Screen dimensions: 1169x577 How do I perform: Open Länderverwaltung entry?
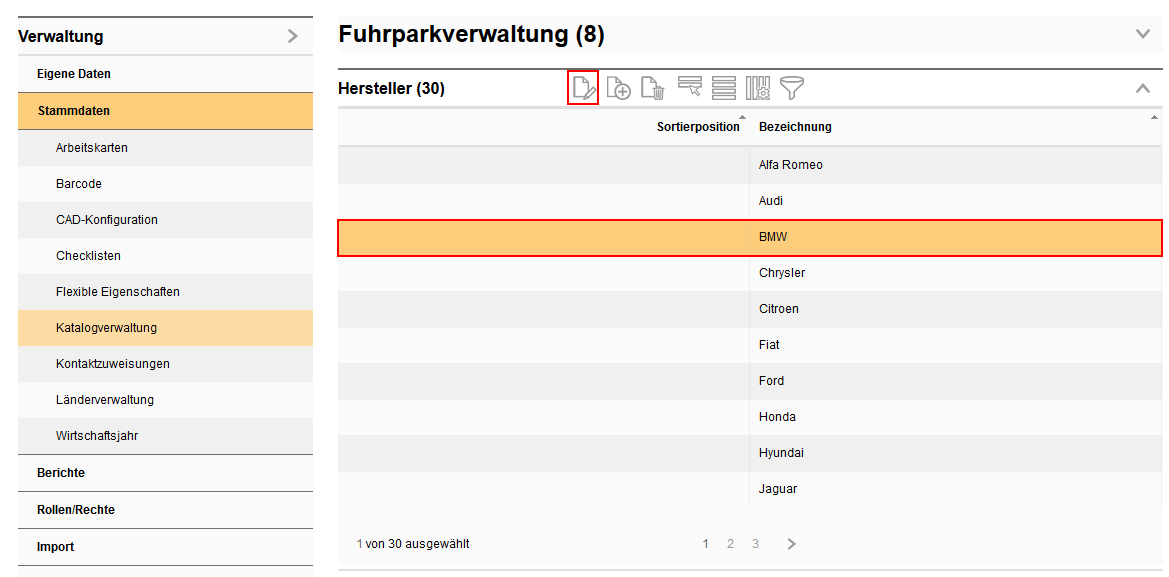click(x=105, y=400)
